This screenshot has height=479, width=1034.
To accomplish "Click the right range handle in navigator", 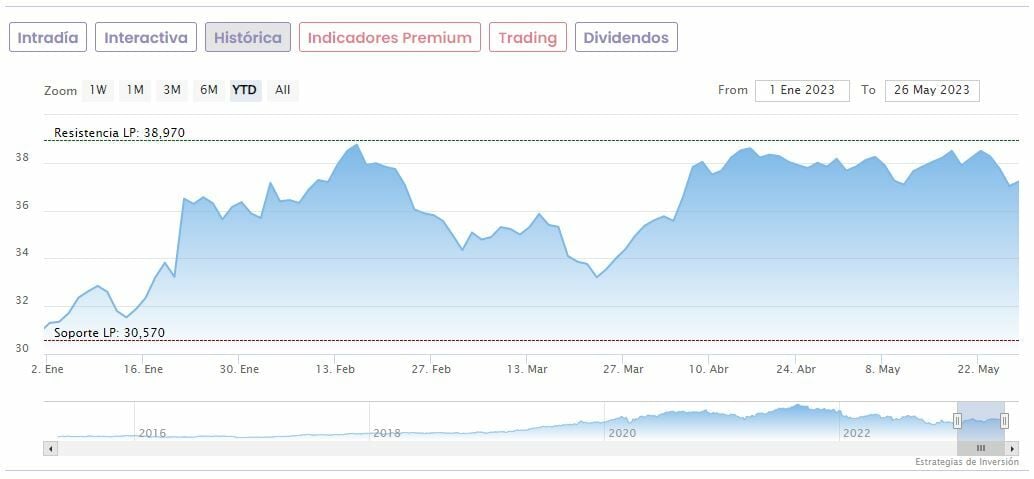I will [x=1004, y=421].
